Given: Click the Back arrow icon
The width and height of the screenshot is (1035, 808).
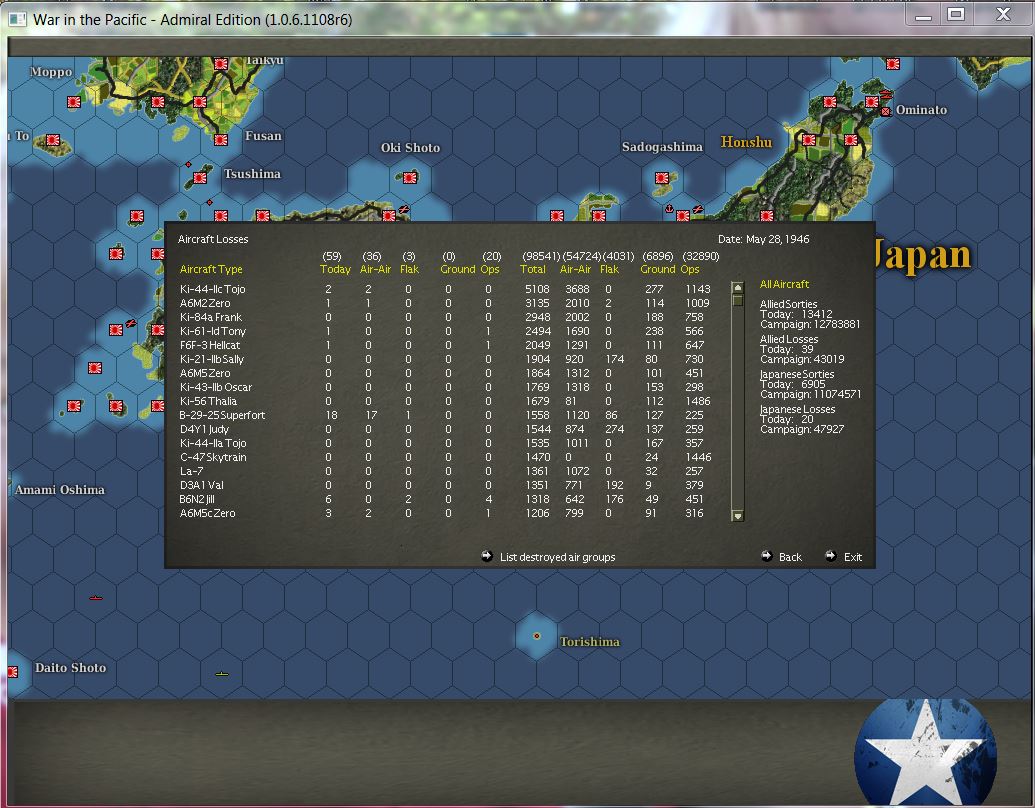Looking at the screenshot, I should [766, 556].
